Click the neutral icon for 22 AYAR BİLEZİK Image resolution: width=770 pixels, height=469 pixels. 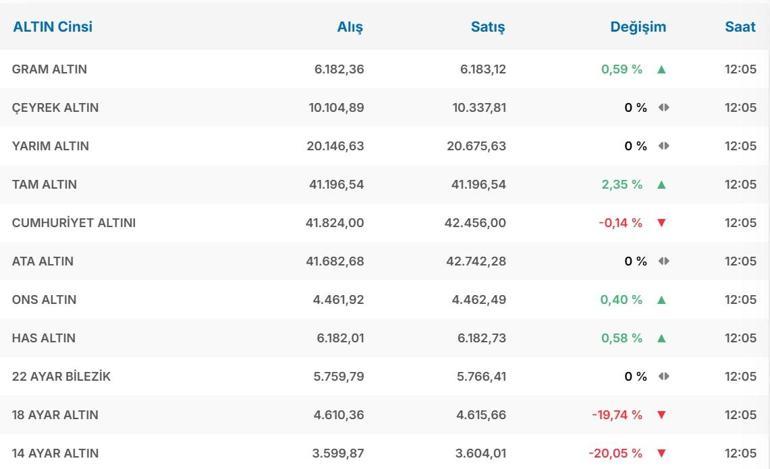[x=664, y=377]
